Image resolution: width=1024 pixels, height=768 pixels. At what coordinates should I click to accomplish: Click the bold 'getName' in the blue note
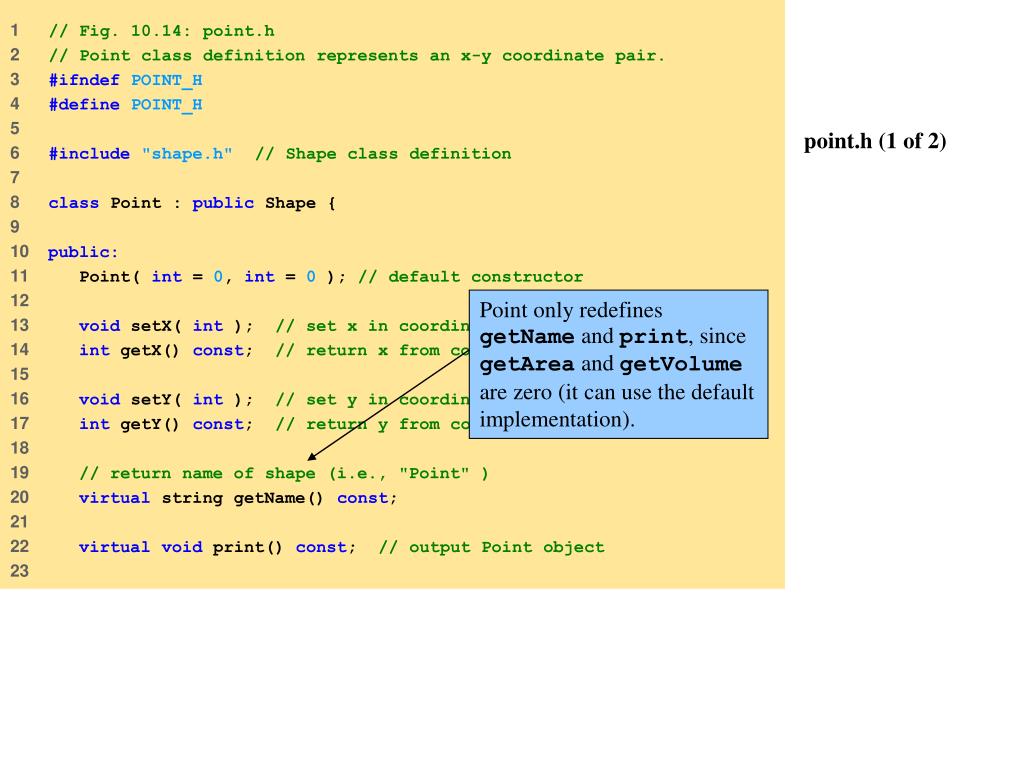point(527,337)
